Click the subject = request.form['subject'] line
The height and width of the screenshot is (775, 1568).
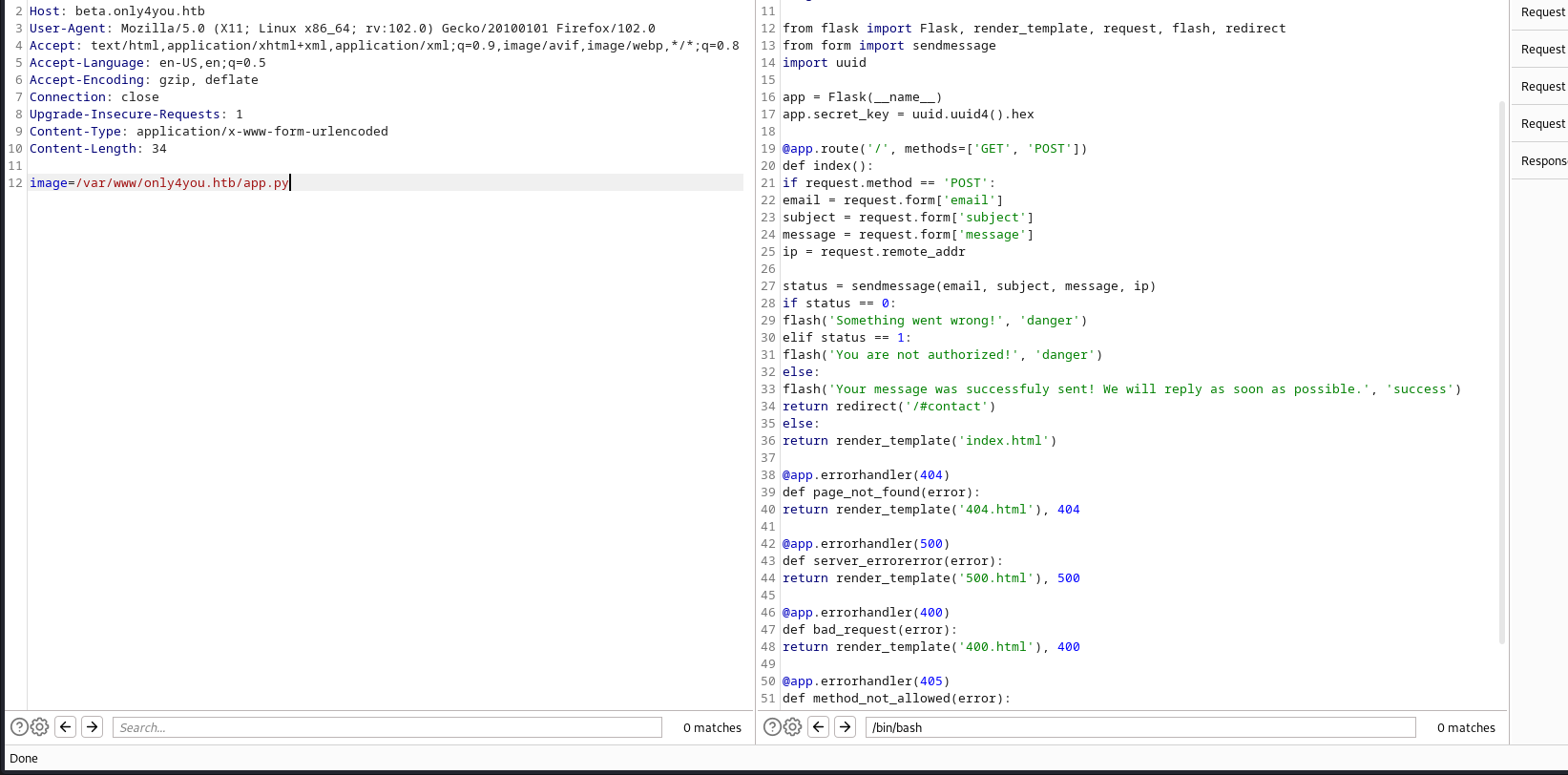click(909, 218)
